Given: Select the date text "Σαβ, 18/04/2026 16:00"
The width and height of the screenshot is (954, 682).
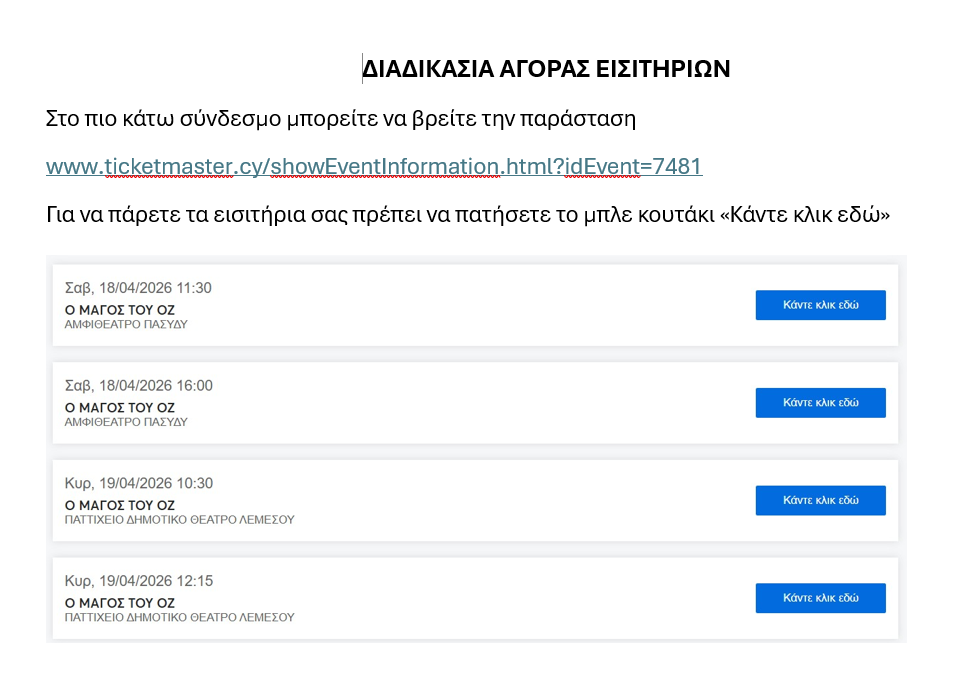Looking at the screenshot, I should (138, 386).
